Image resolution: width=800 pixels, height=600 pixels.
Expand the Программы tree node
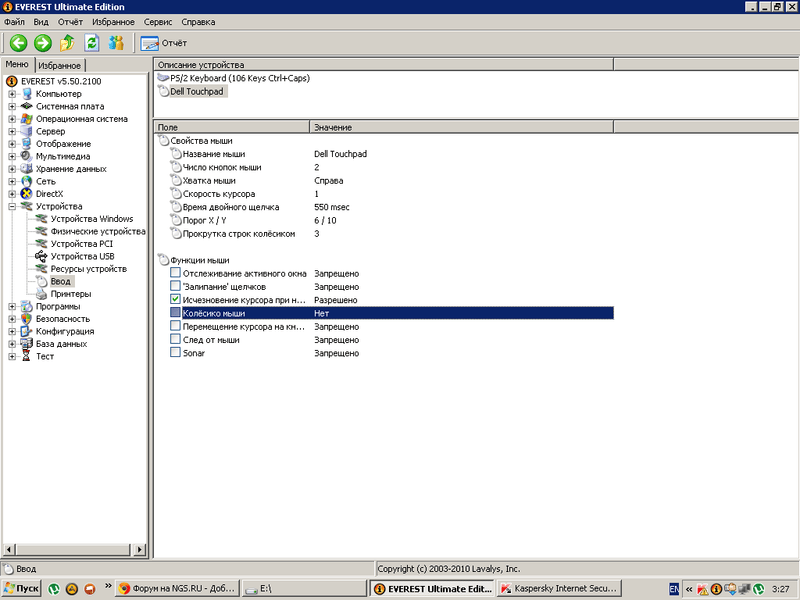[12, 306]
